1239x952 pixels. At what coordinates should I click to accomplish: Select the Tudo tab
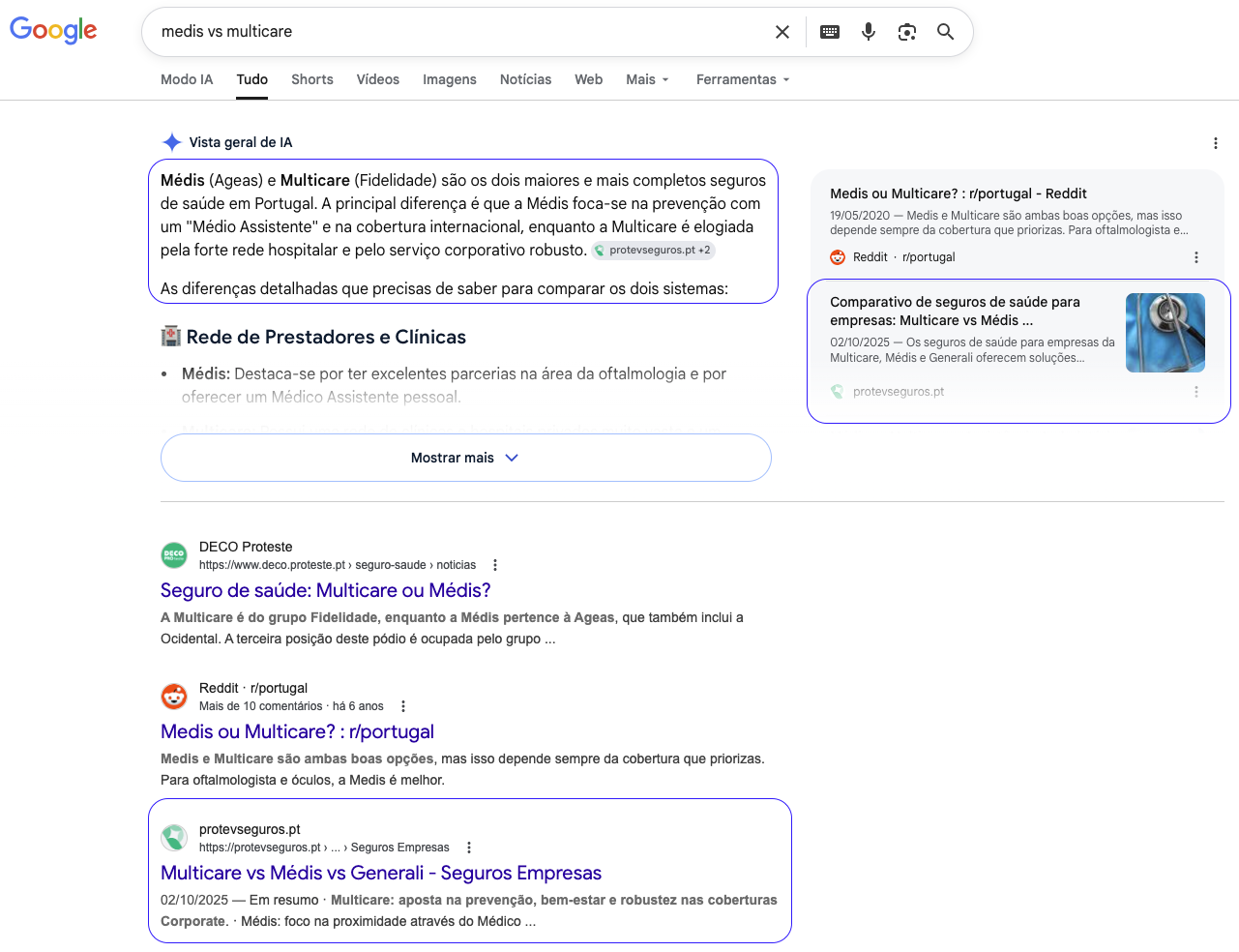point(252,79)
